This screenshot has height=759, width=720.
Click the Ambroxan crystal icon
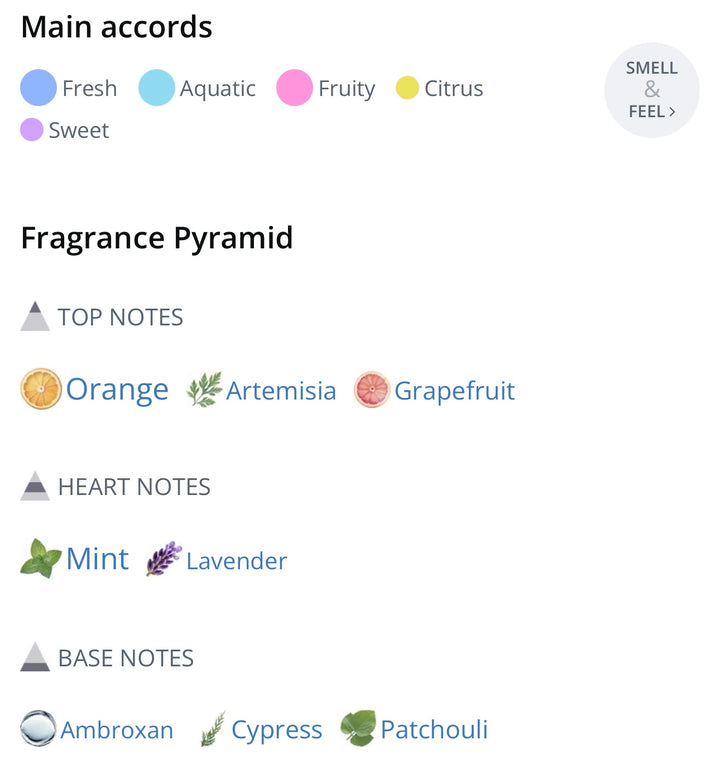pyautogui.click(x=38, y=728)
